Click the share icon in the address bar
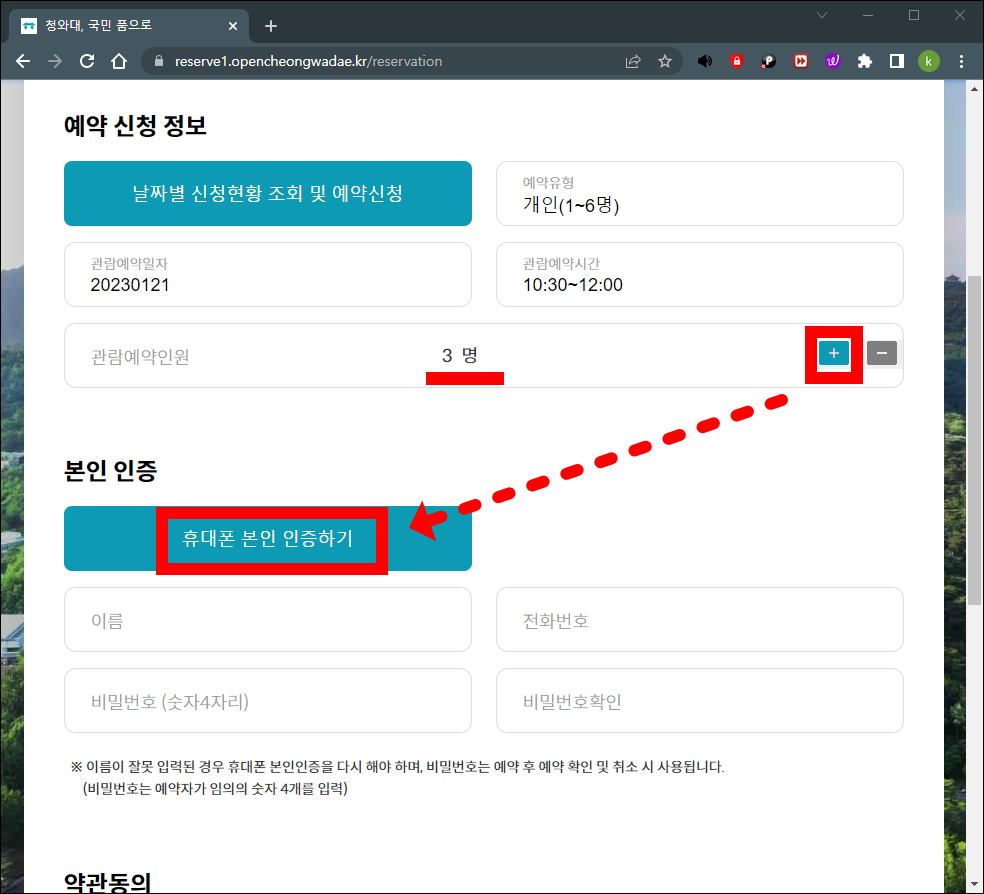Viewport: 984px width, 894px height. (632, 61)
